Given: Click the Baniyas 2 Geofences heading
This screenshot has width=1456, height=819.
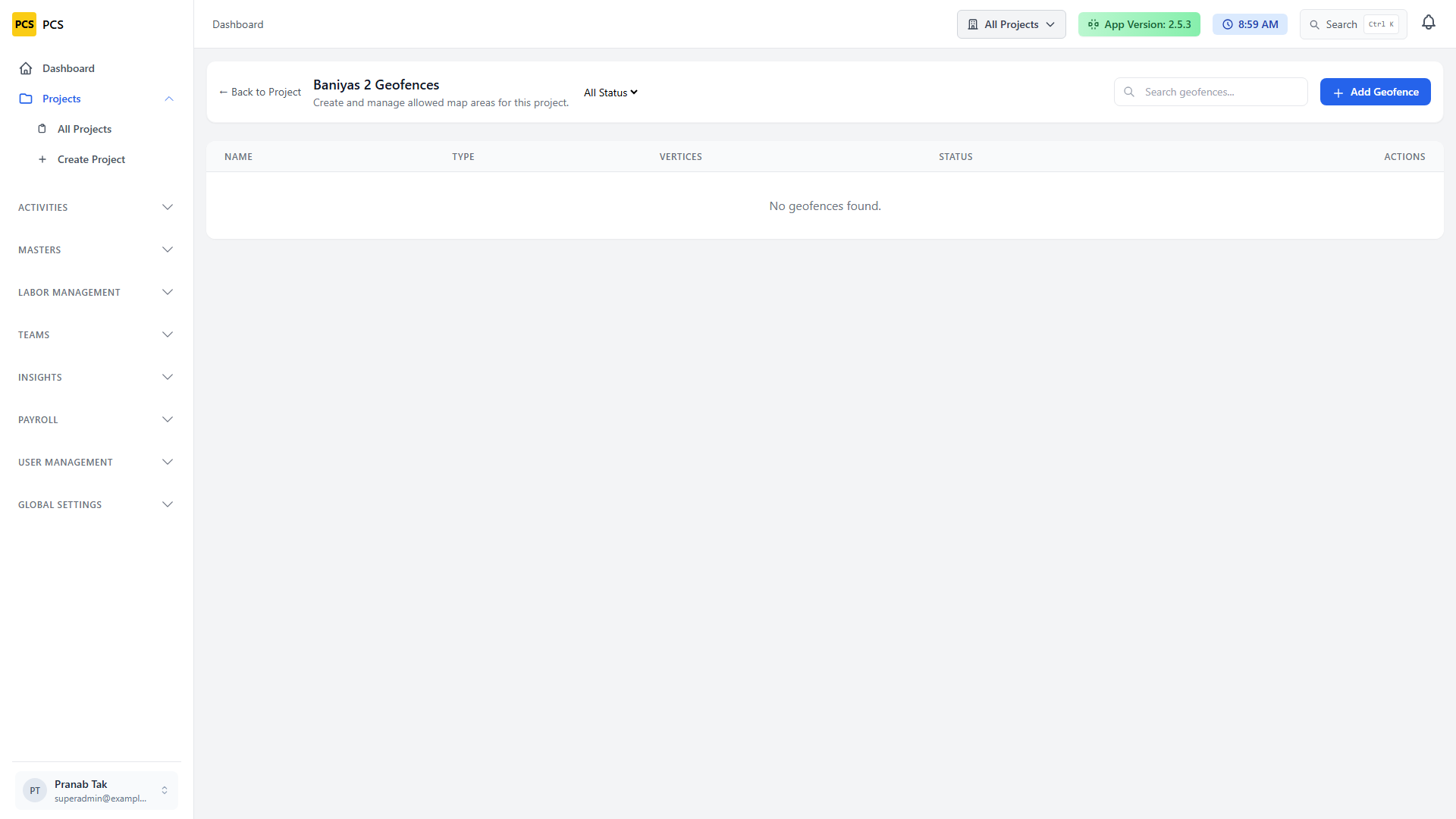Looking at the screenshot, I should pos(376,85).
